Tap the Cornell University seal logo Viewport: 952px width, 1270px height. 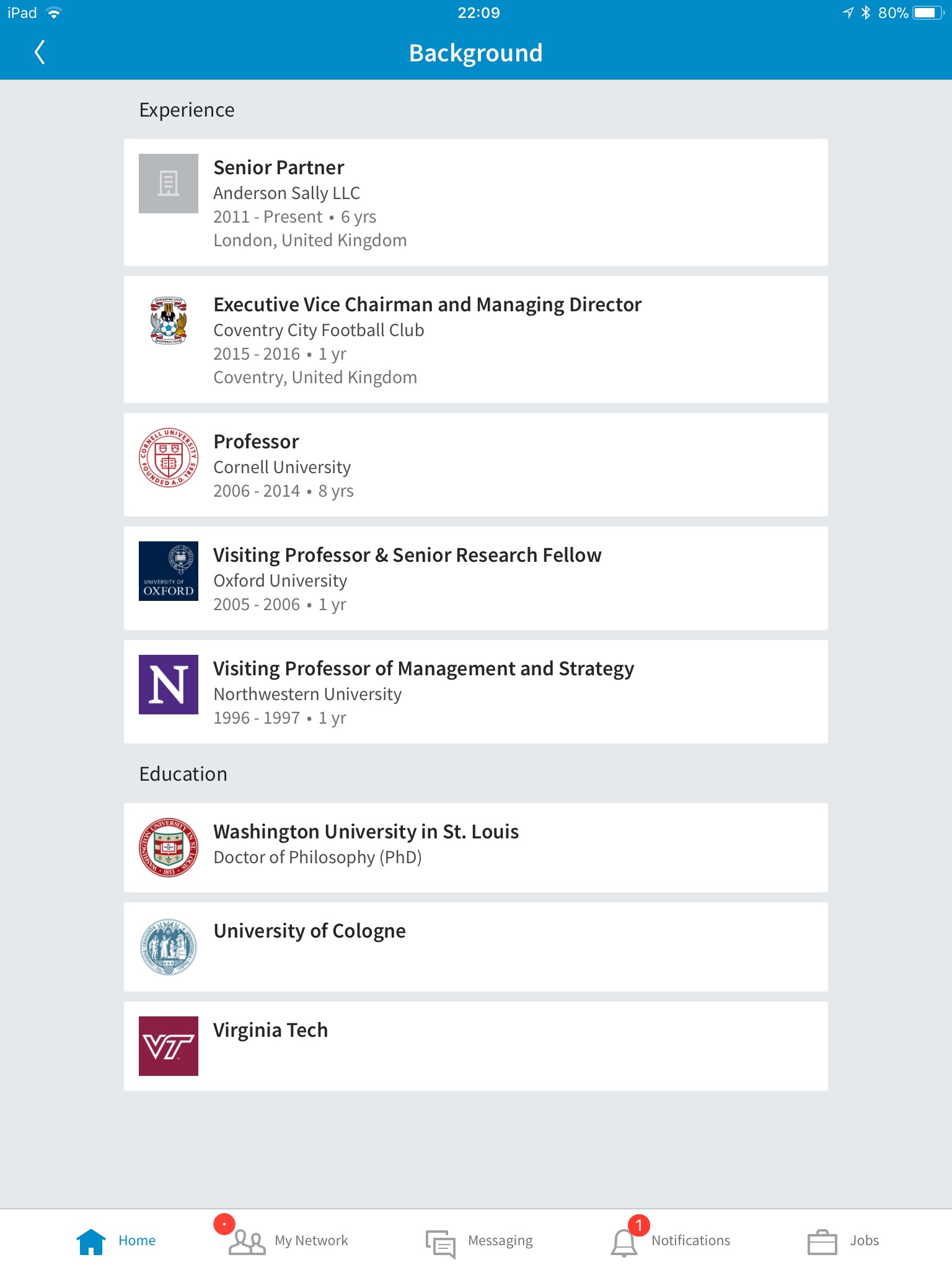tap(169, 458)
